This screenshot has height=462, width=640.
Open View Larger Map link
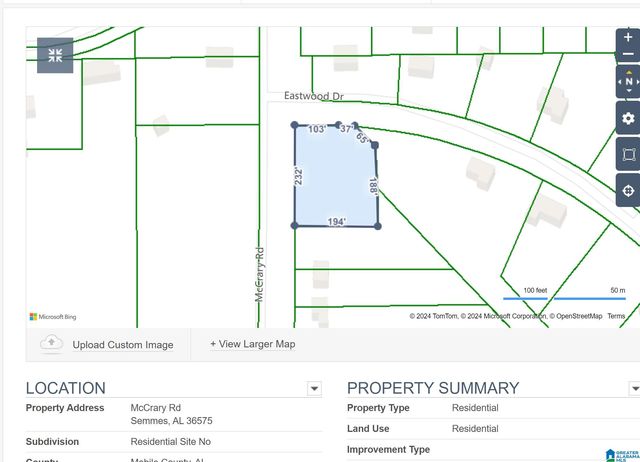click(252, 344)
